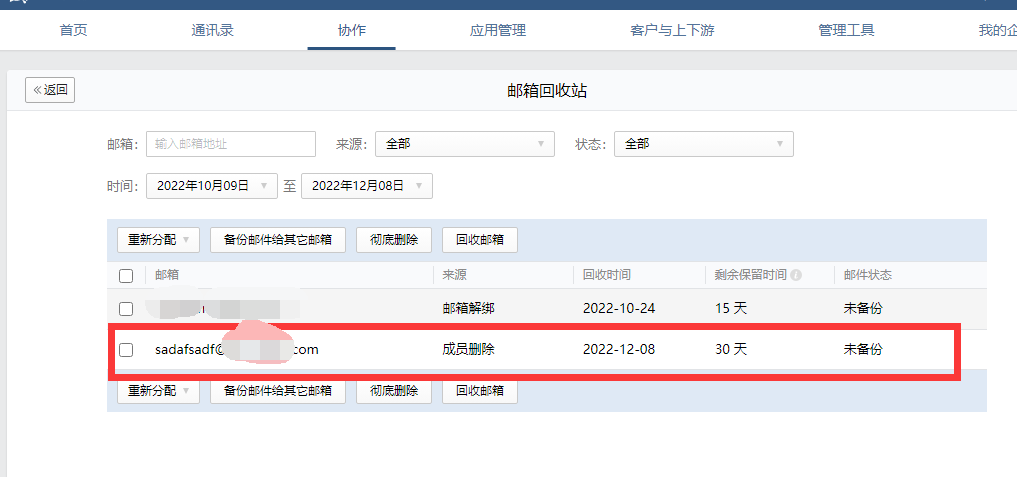Check the box for sadafsadf mailbox row
Image resolution: width=1017 pixels, height=477 pixels.
126,350
